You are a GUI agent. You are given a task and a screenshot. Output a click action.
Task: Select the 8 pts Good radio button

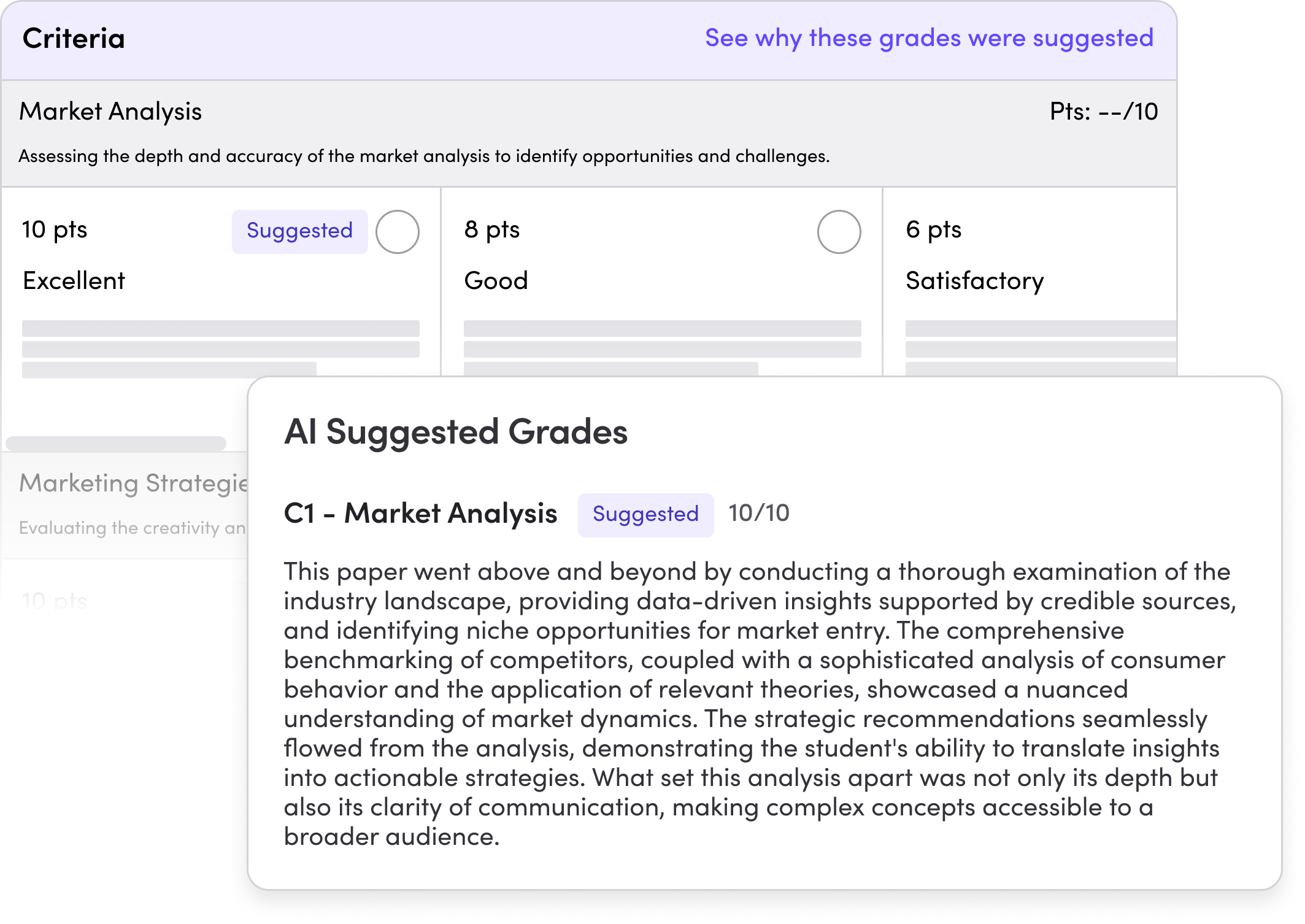[839, 232]
